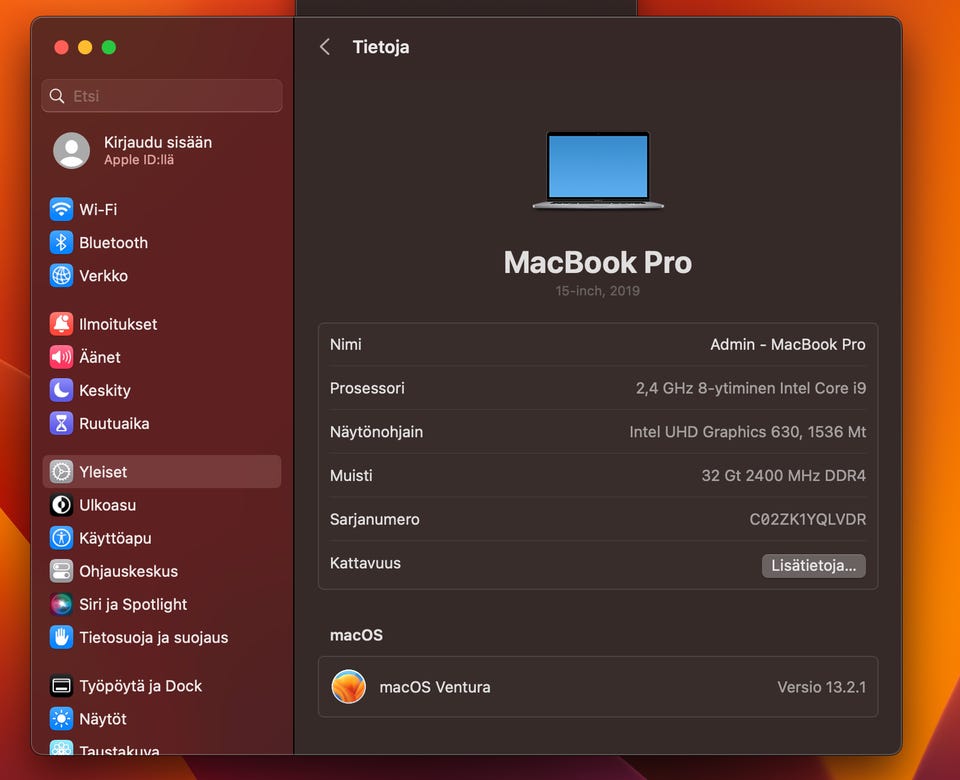
Task: Open Ruutuaika hourglass icon
Action: 61,423
